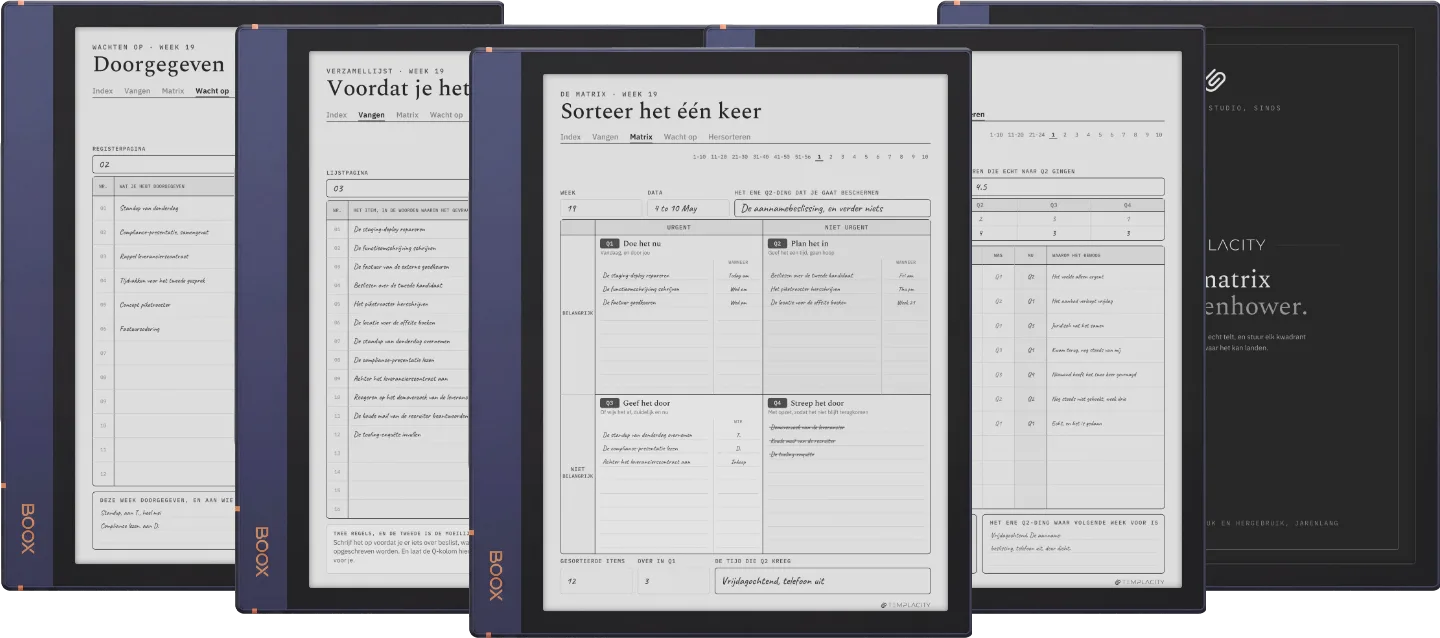This screenshot has height=638, width=1440.
Task: Click the Templacity logo at the Matrix page bottom
Action: (906, 604)
